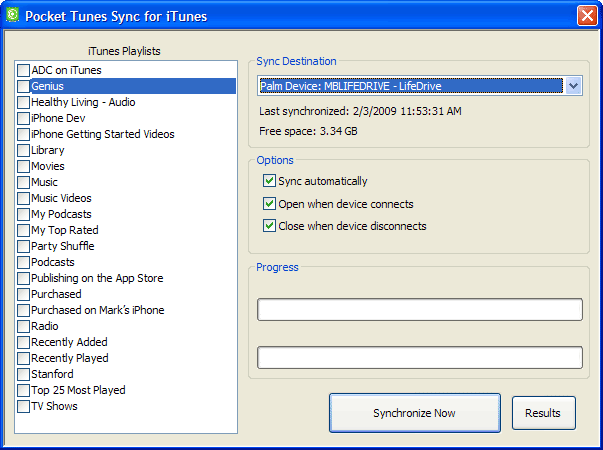Tick the My Top Rated checkbox
The width and height of the screenshot is (603, 450).
pos(23,230)
